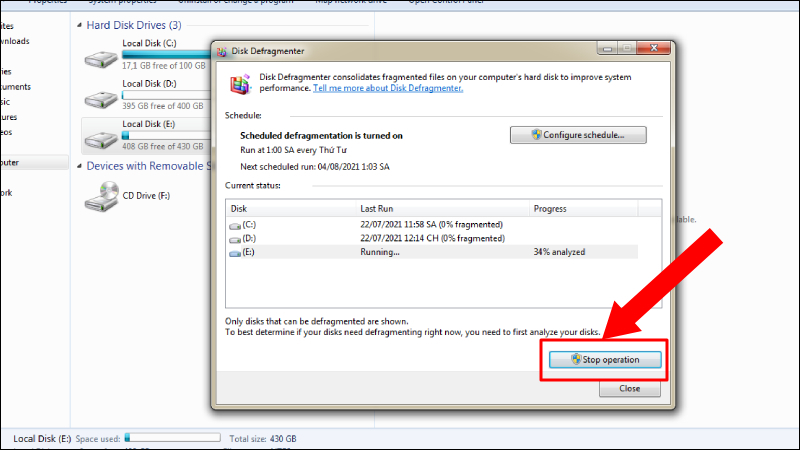Click the Local Disk (E:) space used bar
The height and width of the screenshot is (450, 800).
tap(172, 438)
